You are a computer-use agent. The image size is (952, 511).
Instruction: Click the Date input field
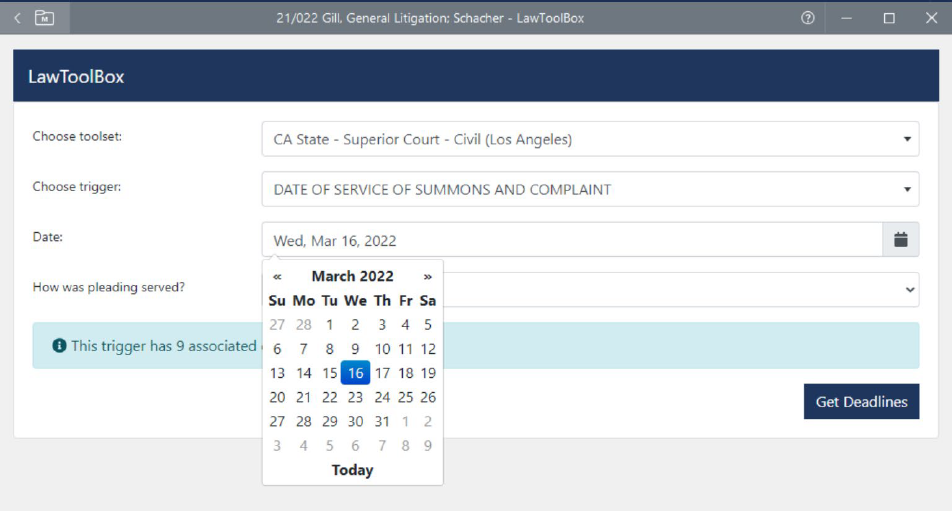pos(572,240)
